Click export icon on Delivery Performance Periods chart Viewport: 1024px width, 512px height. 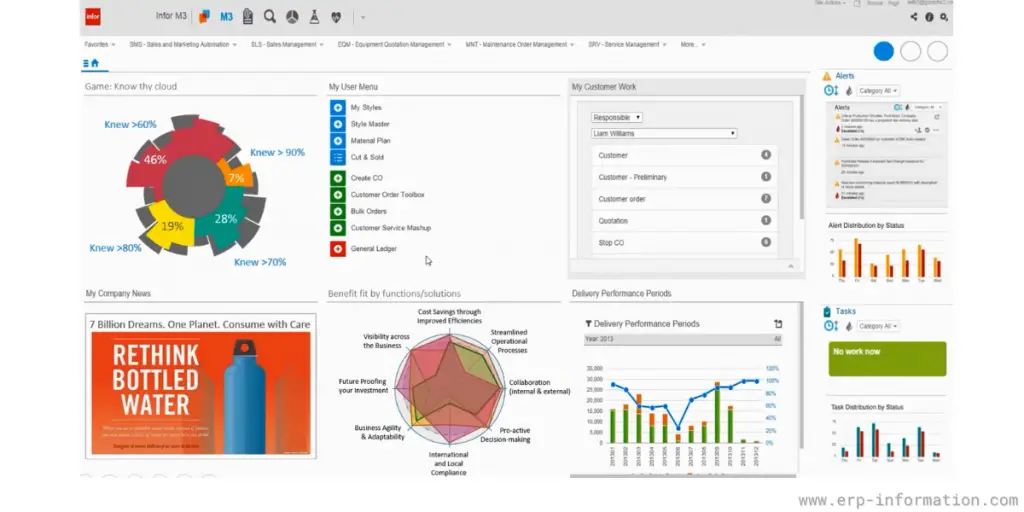[x=778, y=324]
